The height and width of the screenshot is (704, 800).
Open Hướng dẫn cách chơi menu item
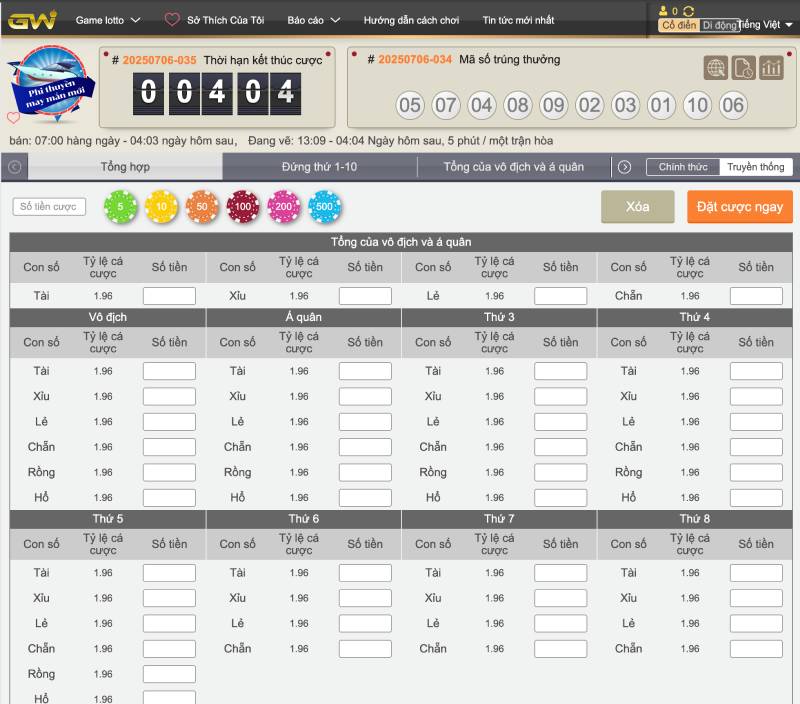411,20
